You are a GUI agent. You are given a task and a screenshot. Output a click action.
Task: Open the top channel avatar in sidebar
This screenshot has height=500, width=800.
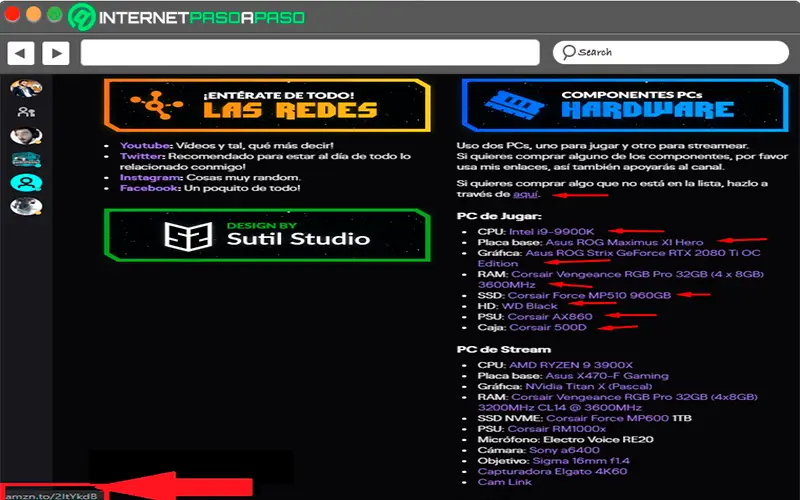coord(26,88)
